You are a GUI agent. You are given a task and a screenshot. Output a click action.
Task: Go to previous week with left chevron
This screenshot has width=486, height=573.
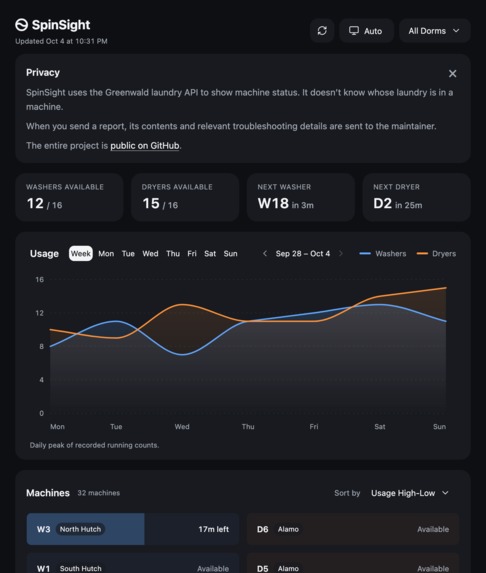(x=265, y=253)
